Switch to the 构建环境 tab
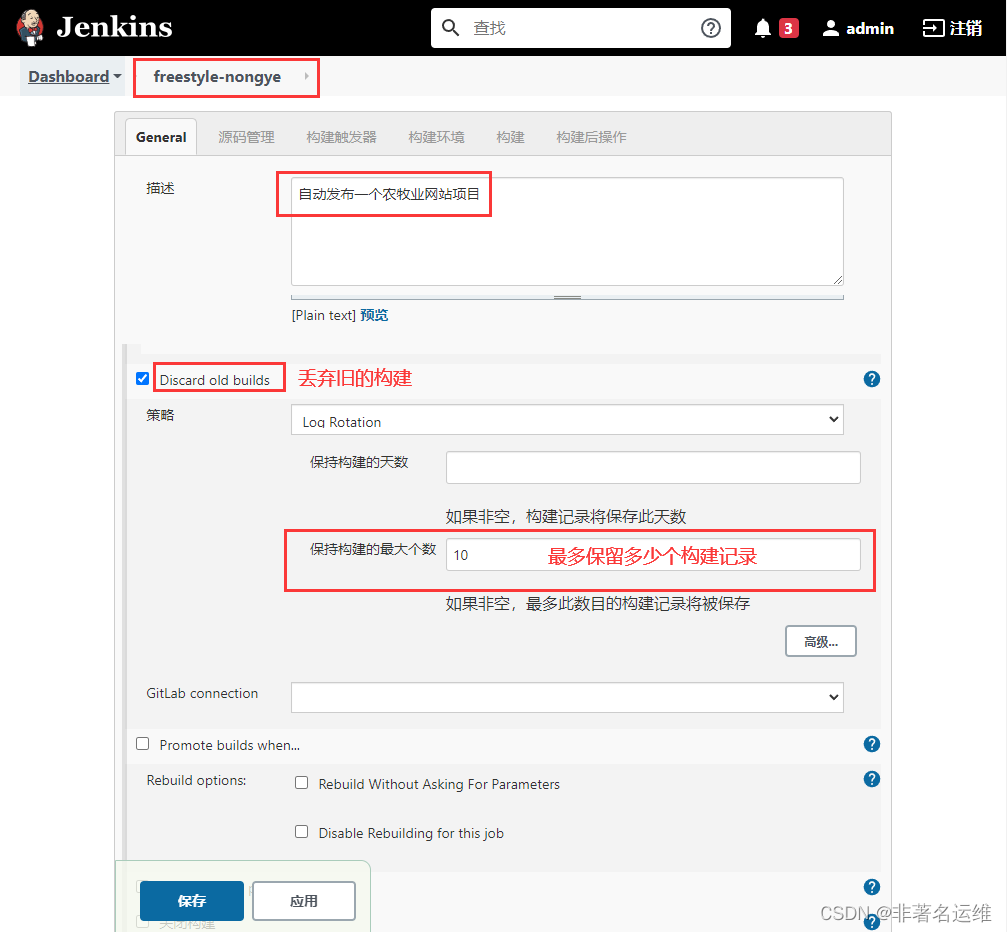Screen dimensions: 1007x932 [436, 137]
